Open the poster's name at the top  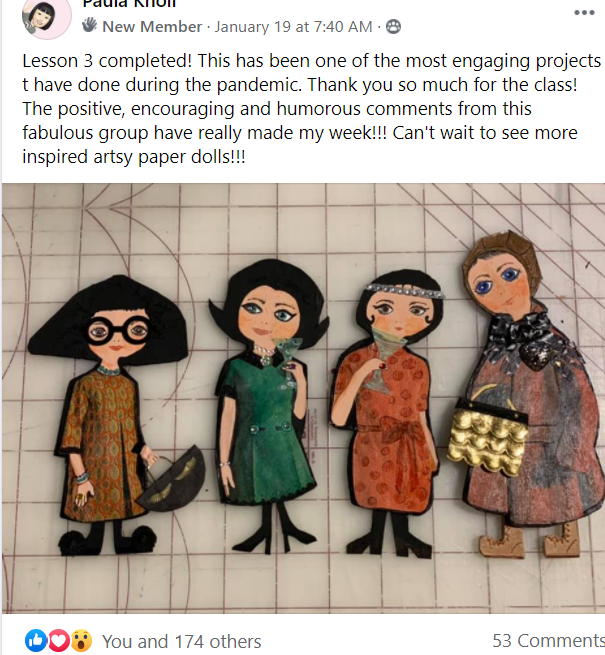[x=129, y=4]
